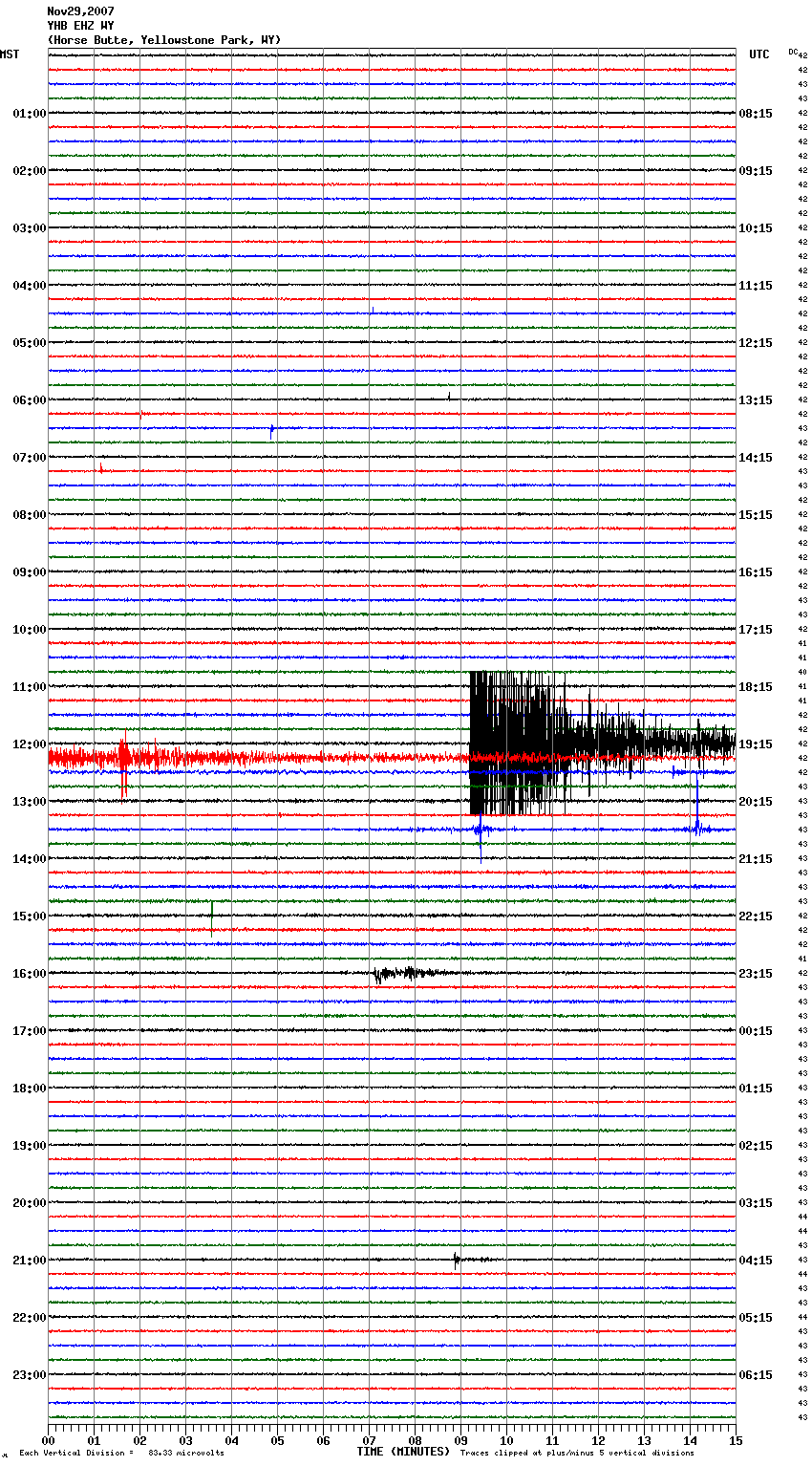Click the 19:15 UTC label
812x1466 pixels.
[x=756, y=744]
